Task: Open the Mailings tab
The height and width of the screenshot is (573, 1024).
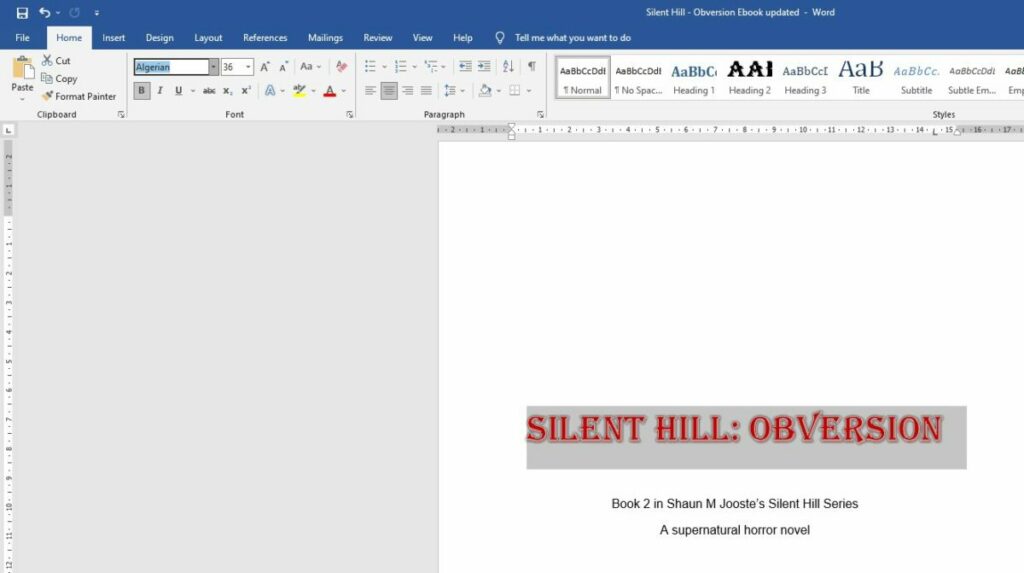Action: coord(325,38)
